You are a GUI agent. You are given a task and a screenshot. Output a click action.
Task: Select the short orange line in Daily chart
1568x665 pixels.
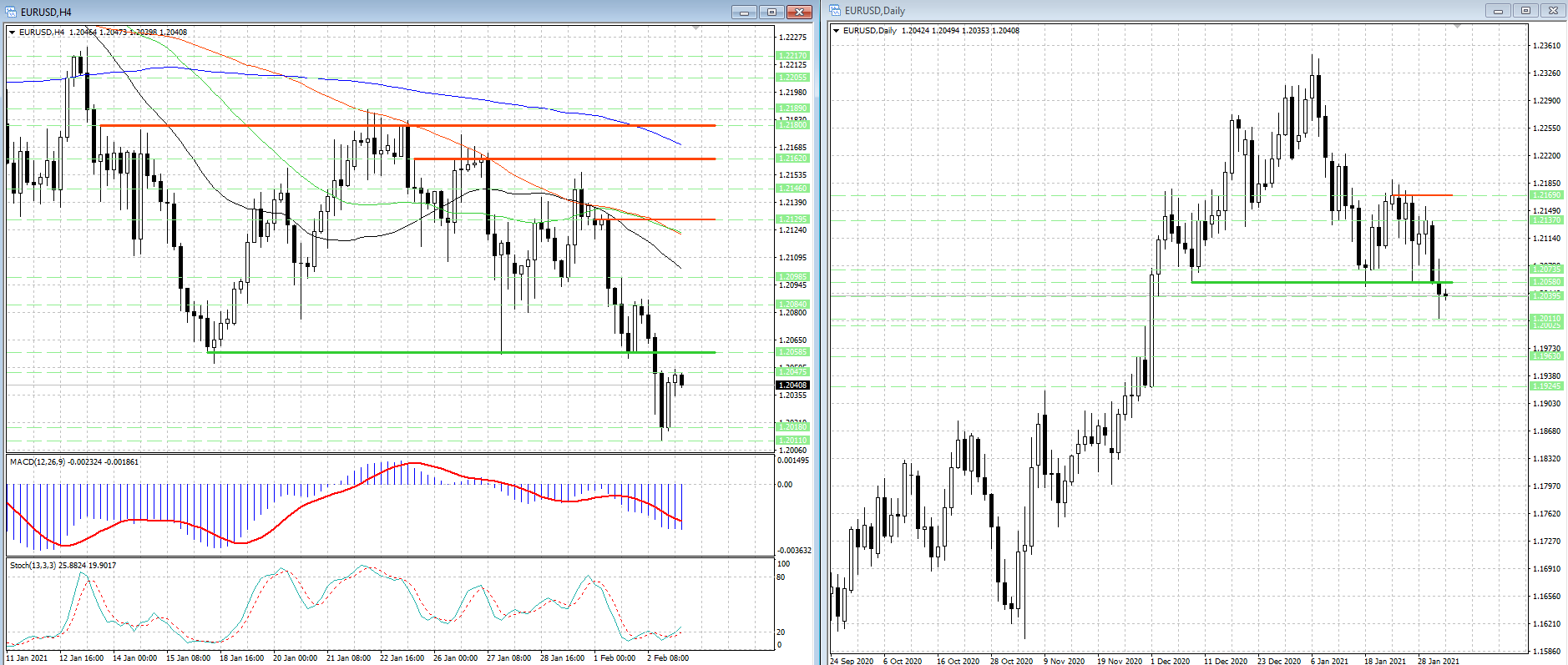(x=1422, y=195)
